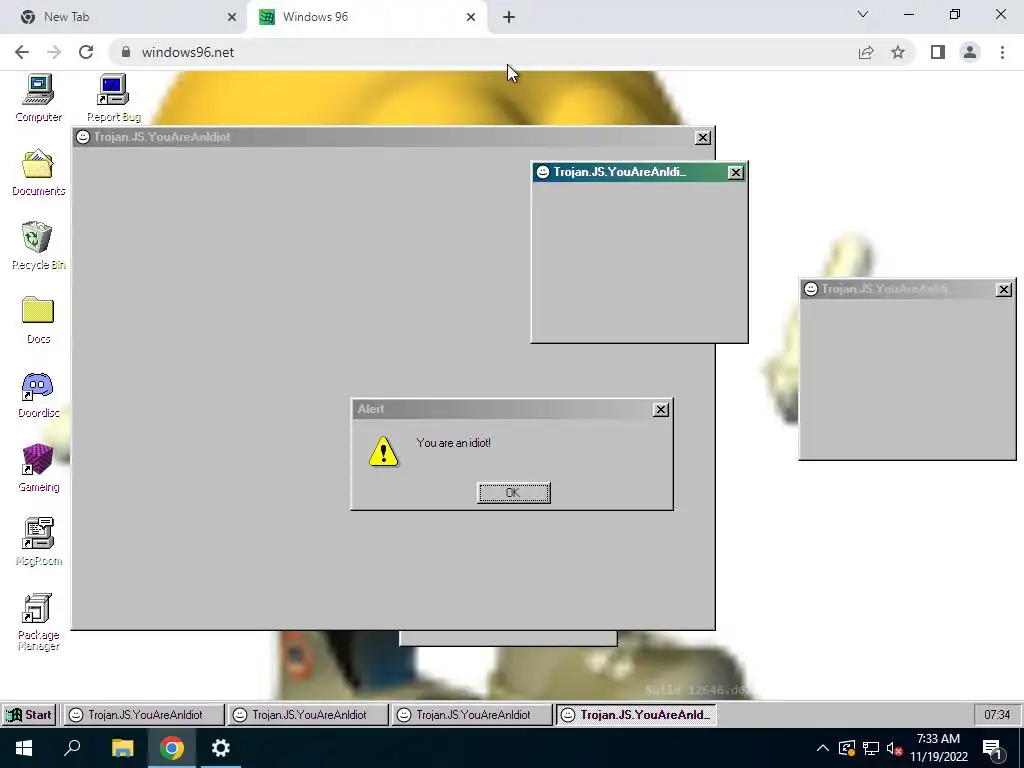This screenshot has height=768, width=1024.
Task: Open the Chrome profile menu
Action: (x=970, y=52)
